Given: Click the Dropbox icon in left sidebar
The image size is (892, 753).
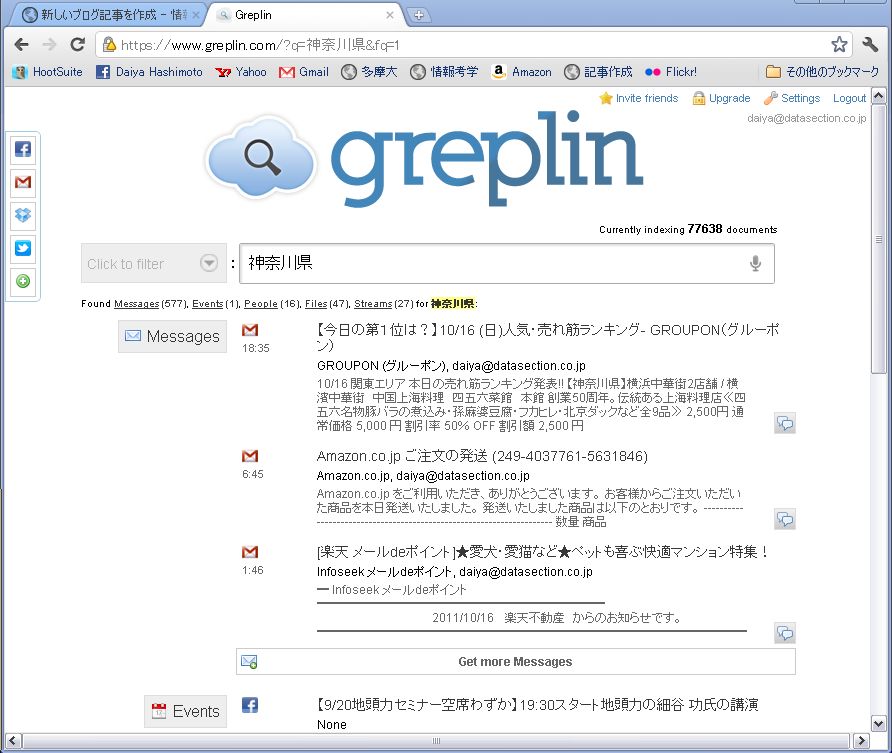Looking at the screenshot, I should click(23, 215).
